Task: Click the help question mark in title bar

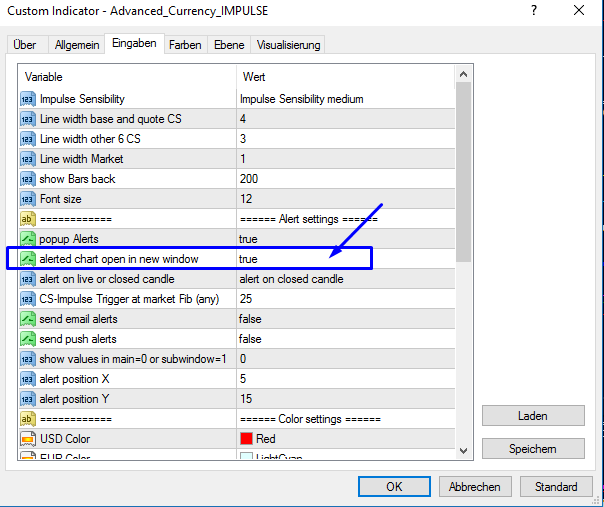Action: 534,10
